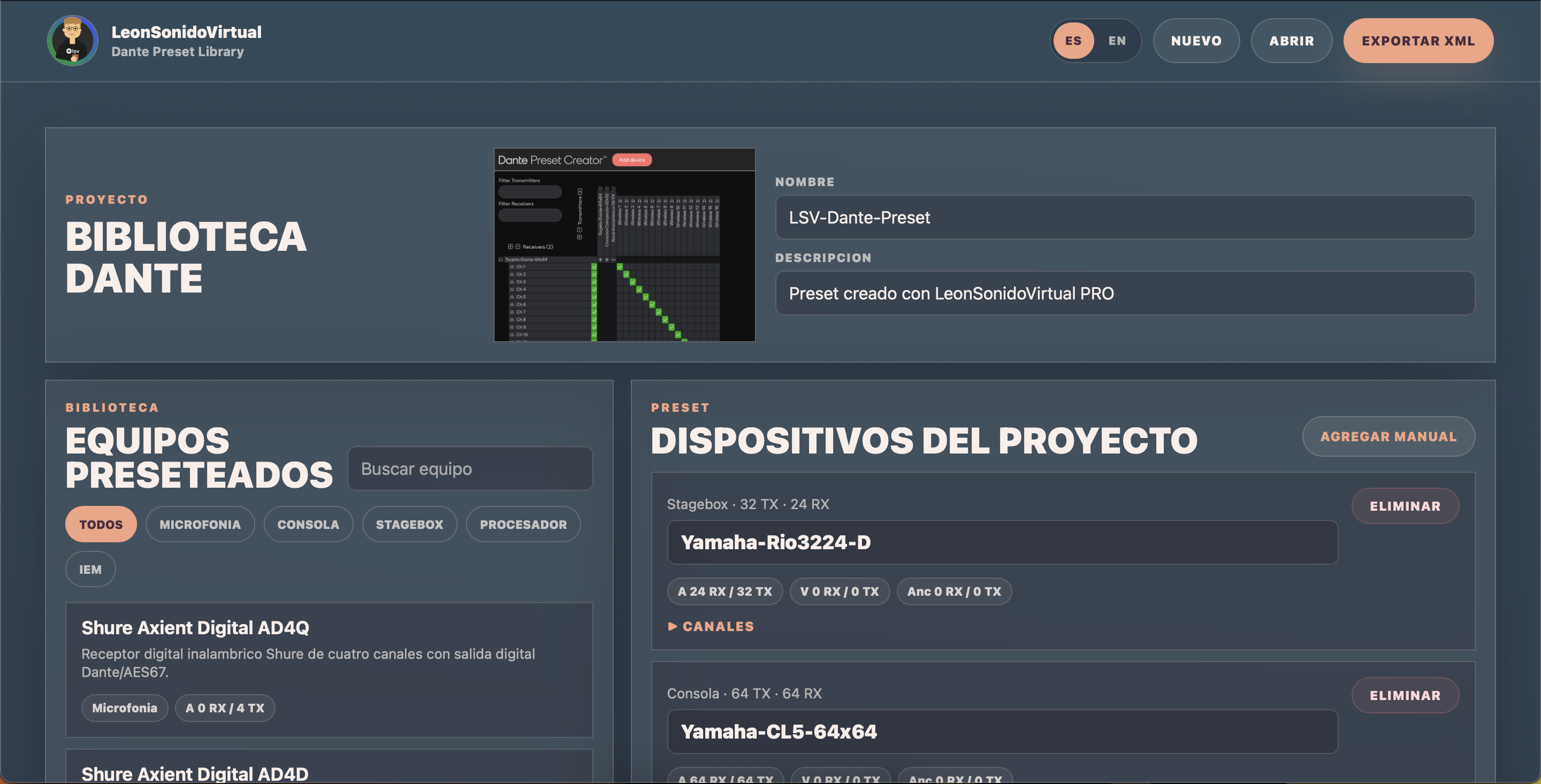Click the Microfonia tag on AD4Q
Viewport: 1541px width, 784px height.
point(125,708)
